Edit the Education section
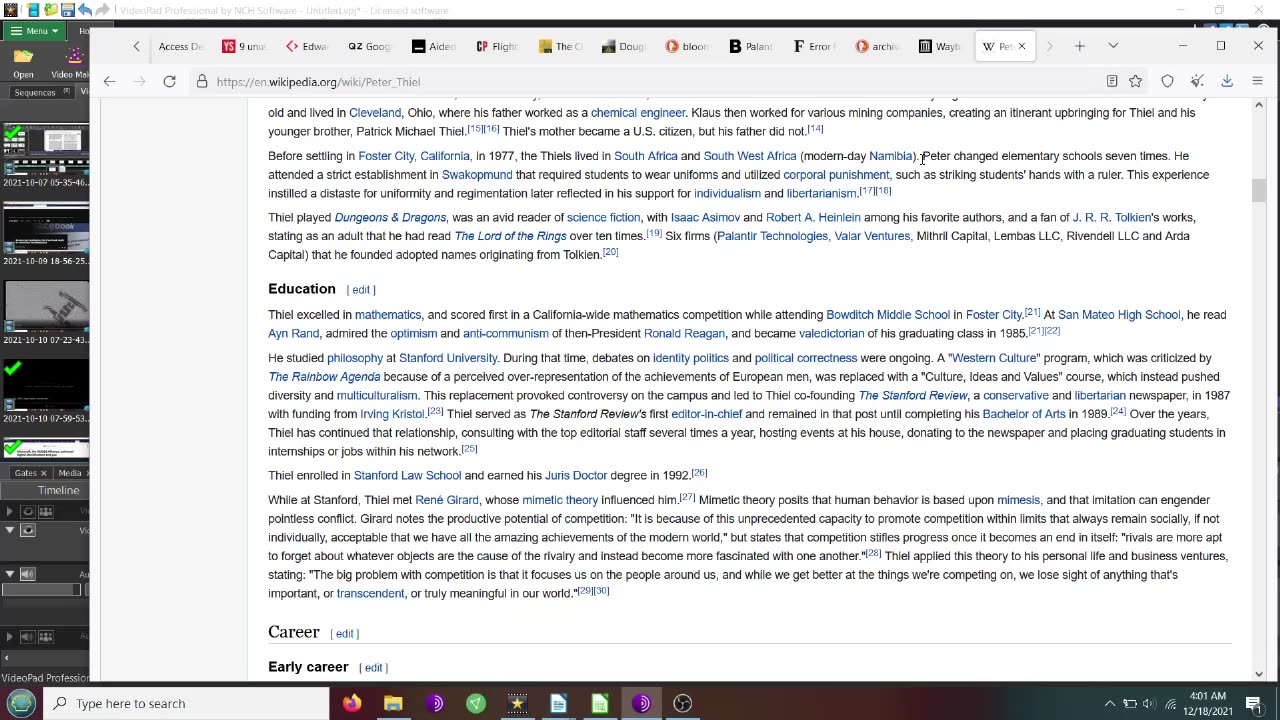This screenshot has width=1280, height=720. [361, 290]
